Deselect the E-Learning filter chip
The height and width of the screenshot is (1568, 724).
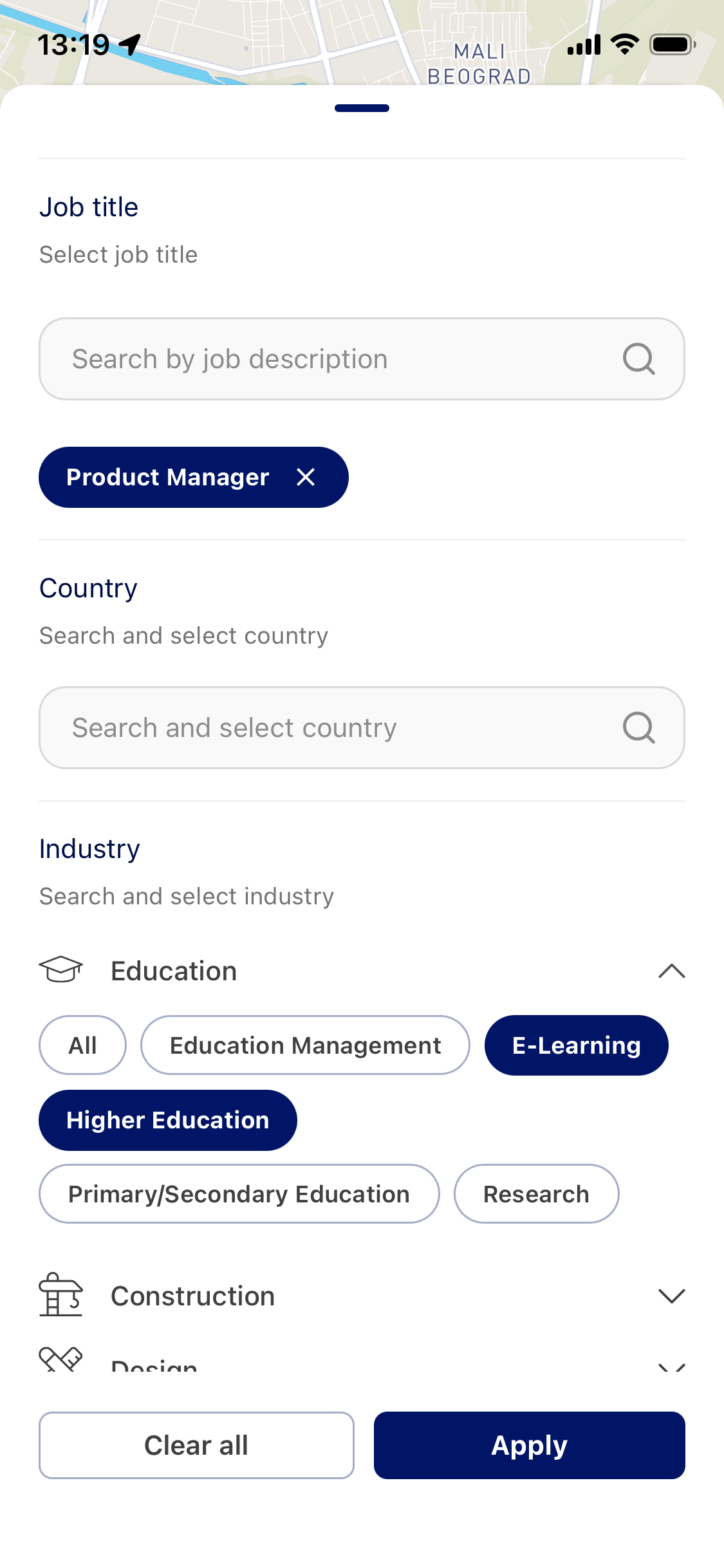pyautogui.click(x=576, y=1045)
